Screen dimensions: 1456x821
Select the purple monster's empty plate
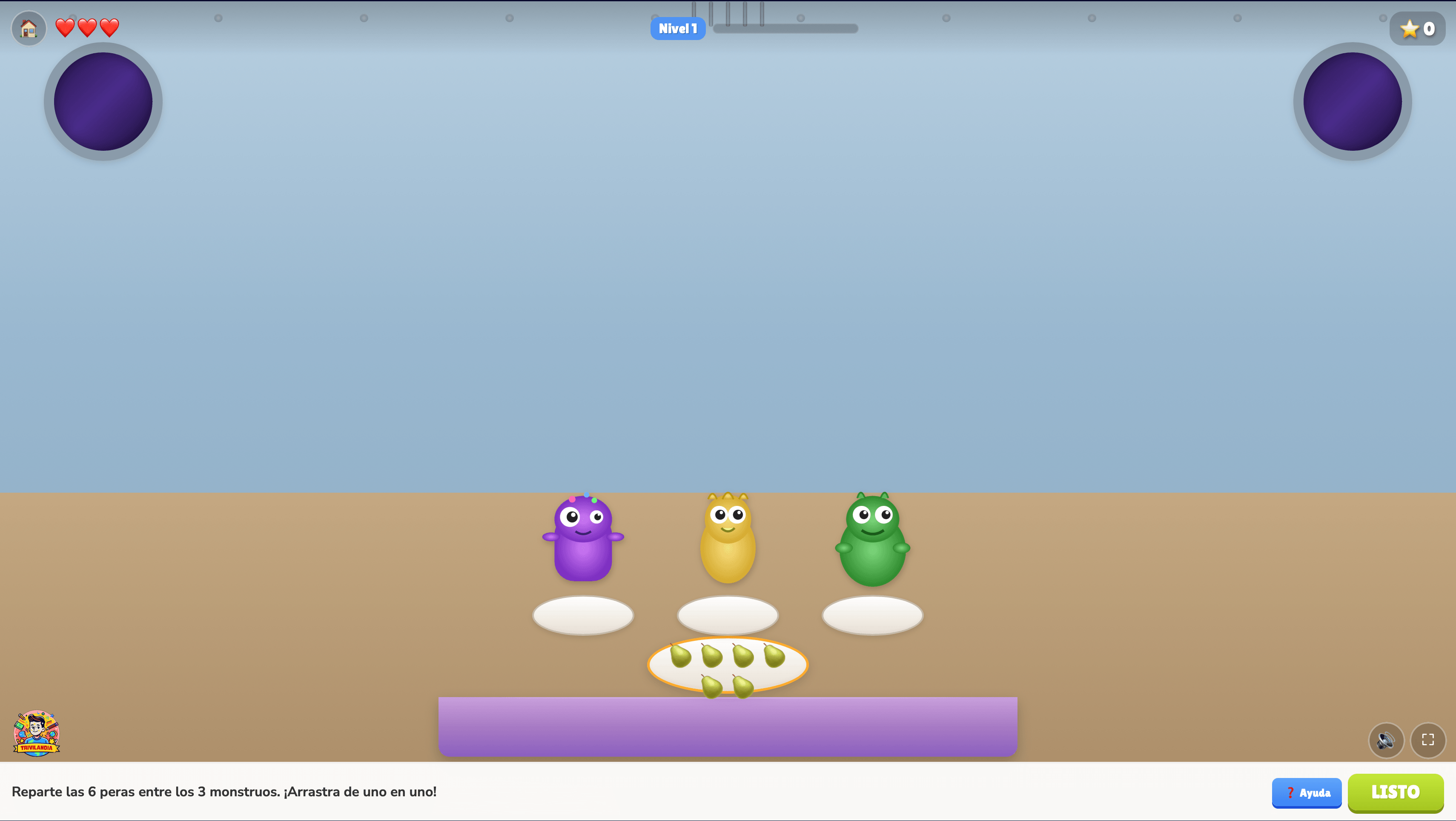(x=583, y=615)
